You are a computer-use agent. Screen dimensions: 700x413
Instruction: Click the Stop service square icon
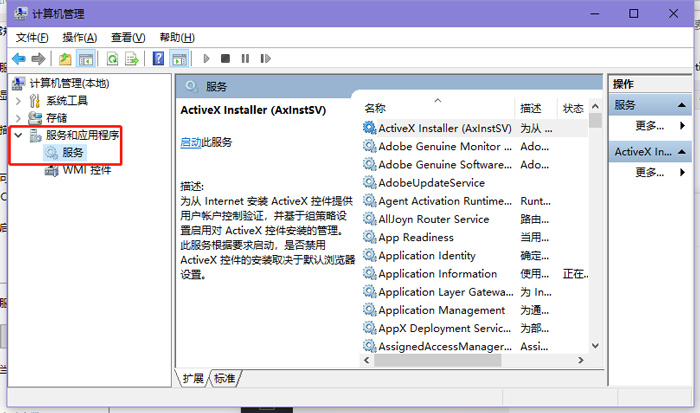pyautogui.click(x=226, y=59)
